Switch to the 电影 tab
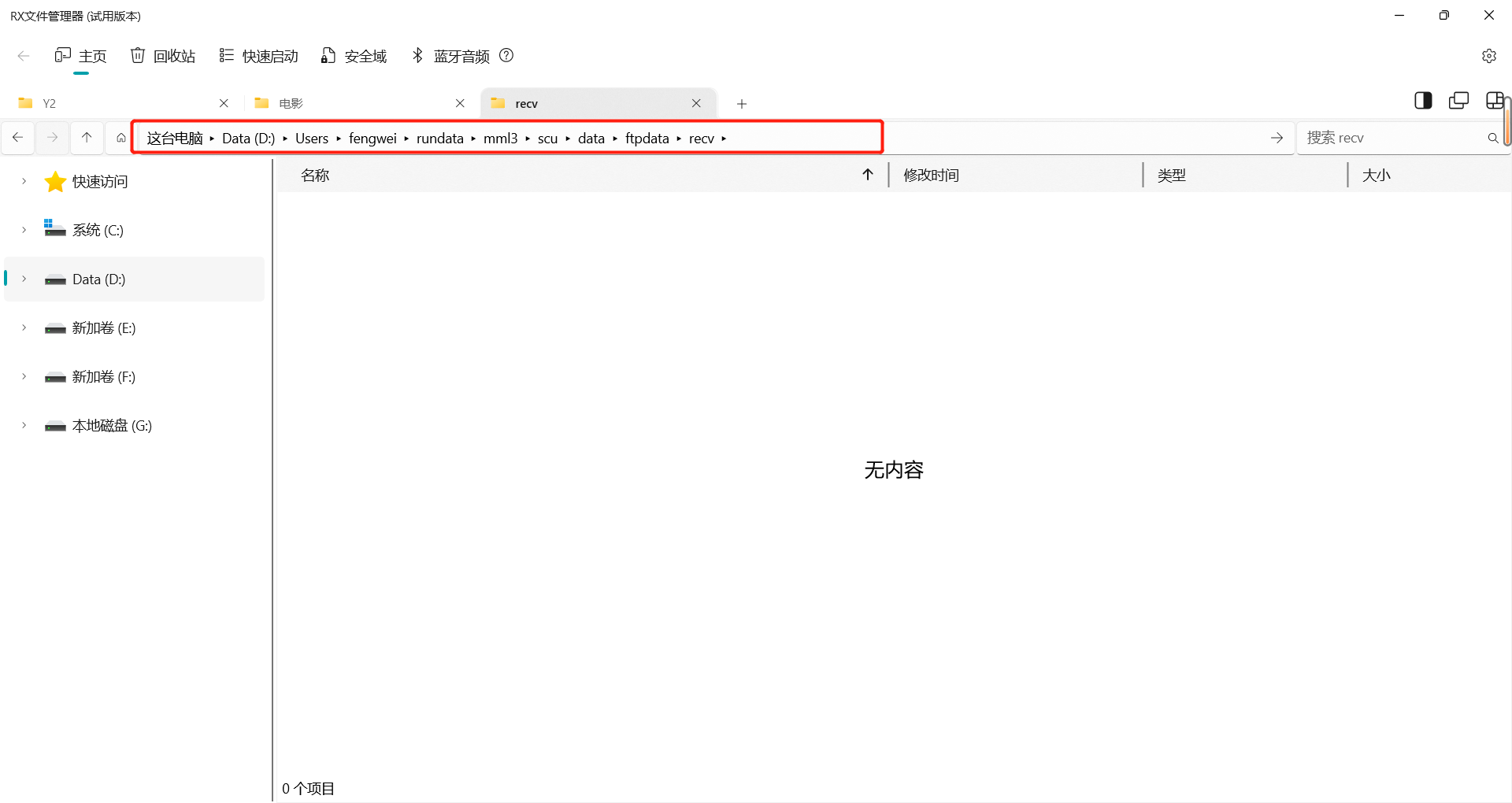 pos(354,104)
